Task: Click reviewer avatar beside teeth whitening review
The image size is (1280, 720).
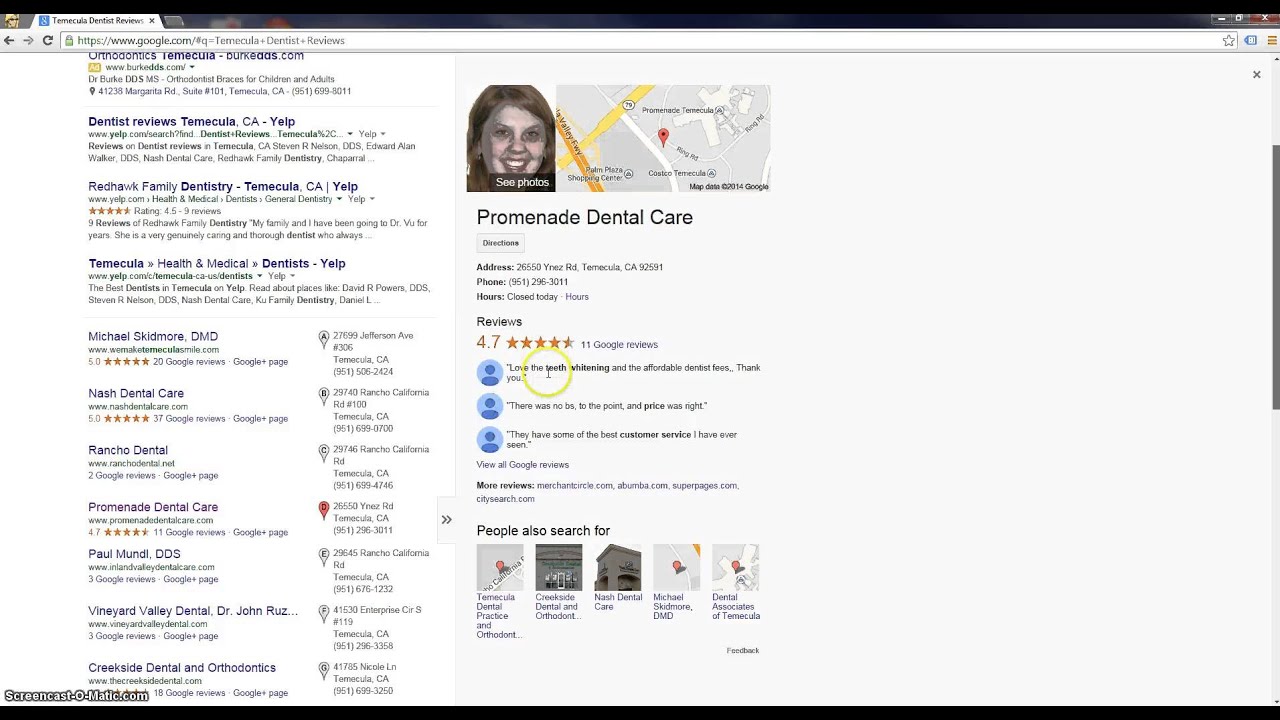Action: click(489, 373)
